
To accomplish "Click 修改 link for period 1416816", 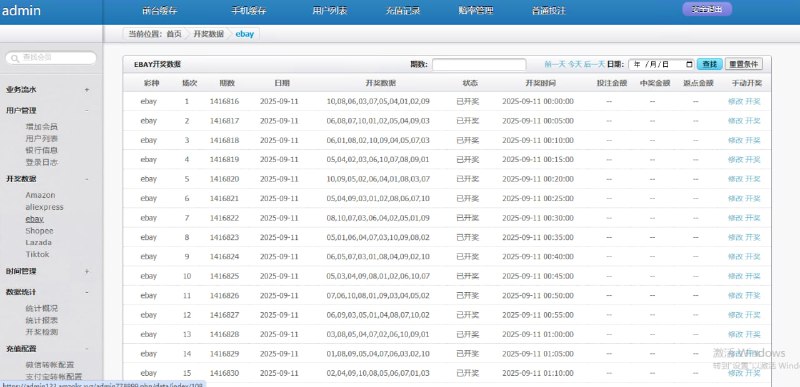I will [x=735, y=101].
